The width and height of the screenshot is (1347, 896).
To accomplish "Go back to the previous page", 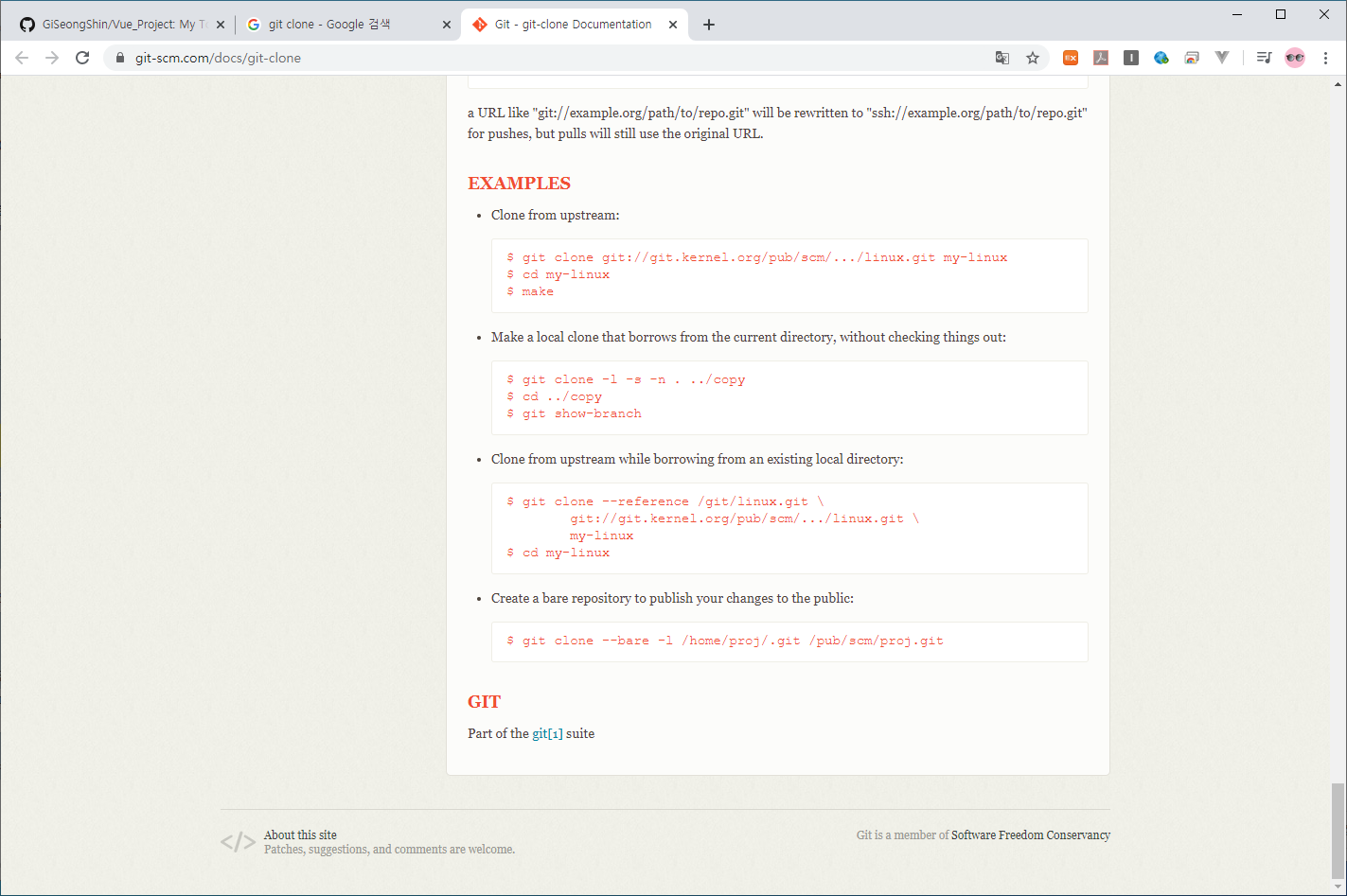I will tap(22, 58).
